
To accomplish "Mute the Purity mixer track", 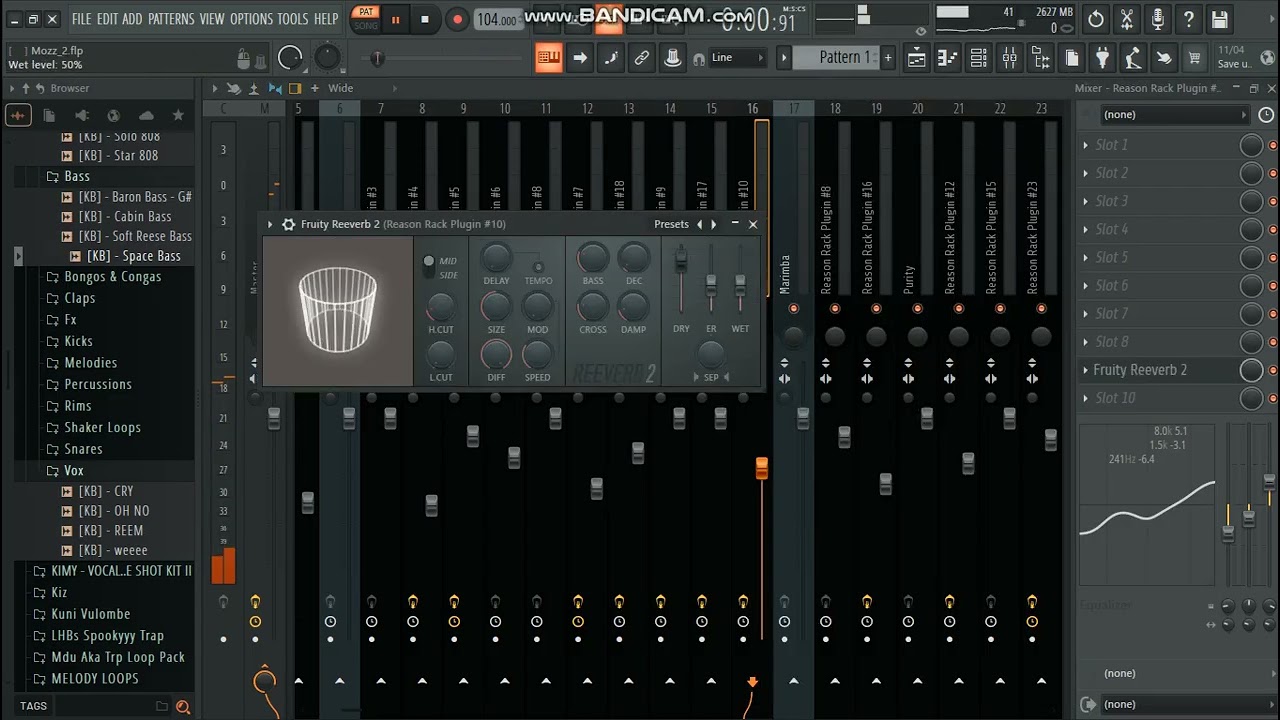I will [917, 309].
